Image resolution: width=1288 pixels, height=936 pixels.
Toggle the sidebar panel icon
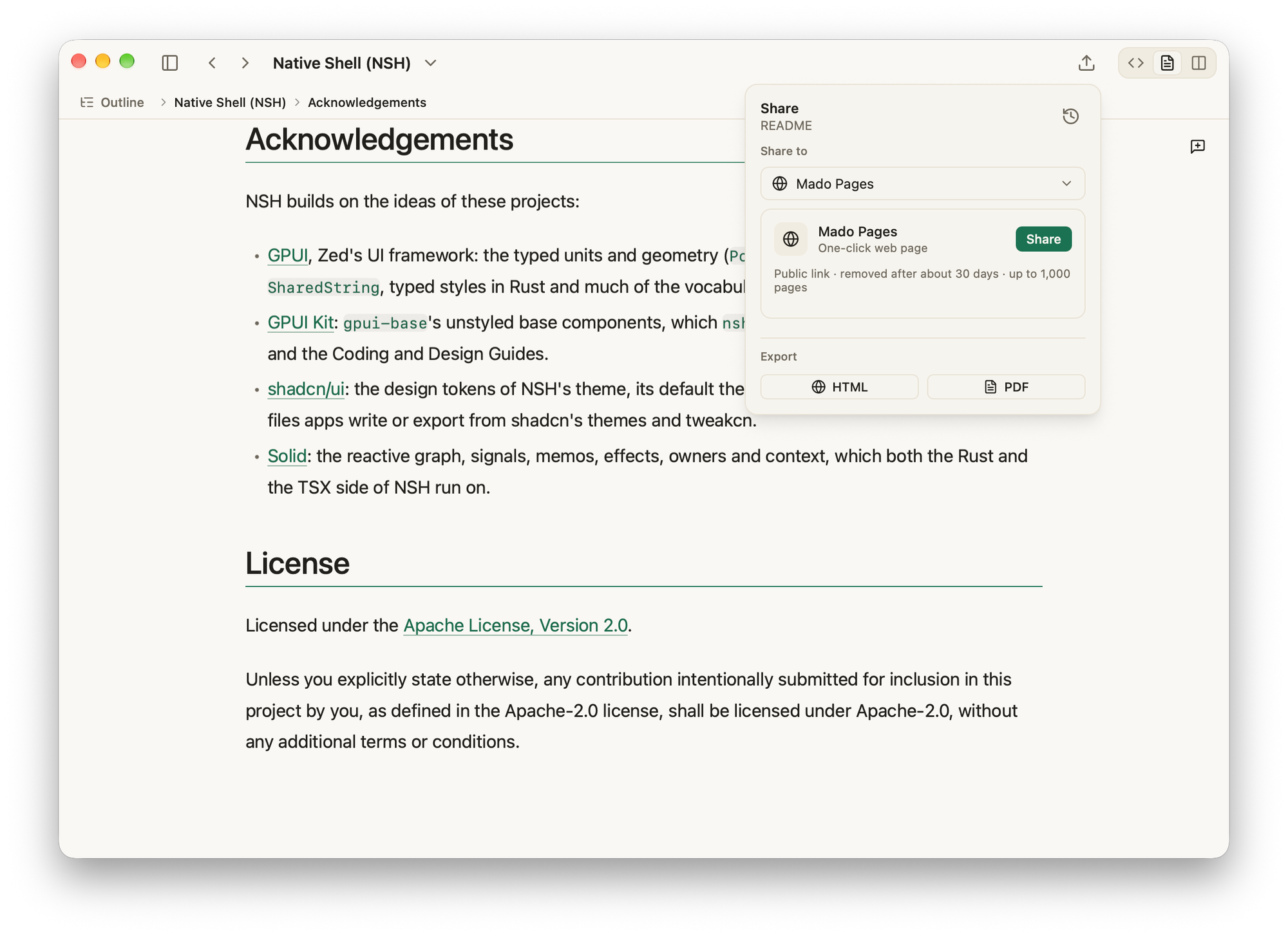pyautogui.click(x=170, y=62)
